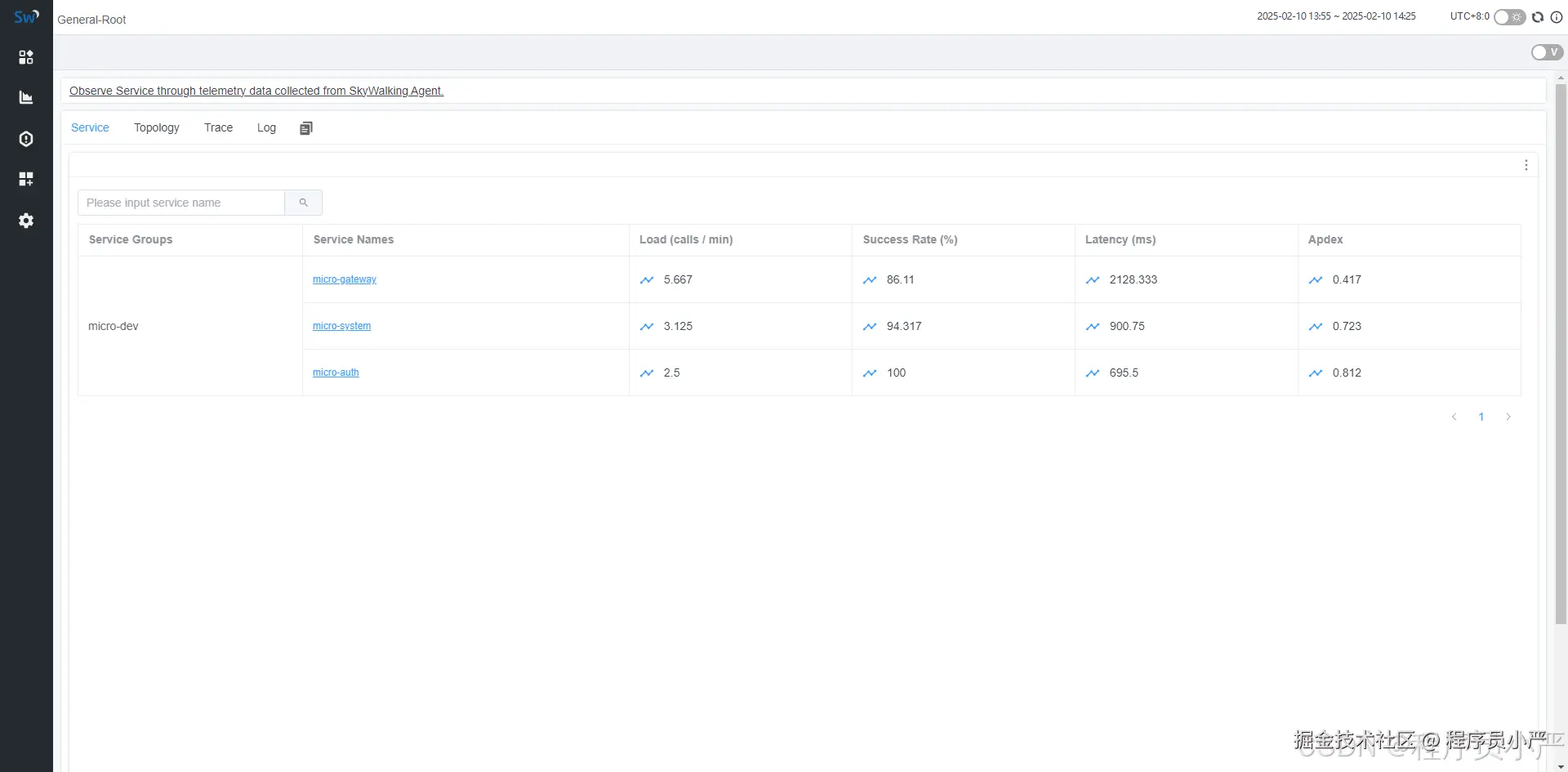
Task: Show the micro-gateway Load trend chart
Action: tap(647, 280)
